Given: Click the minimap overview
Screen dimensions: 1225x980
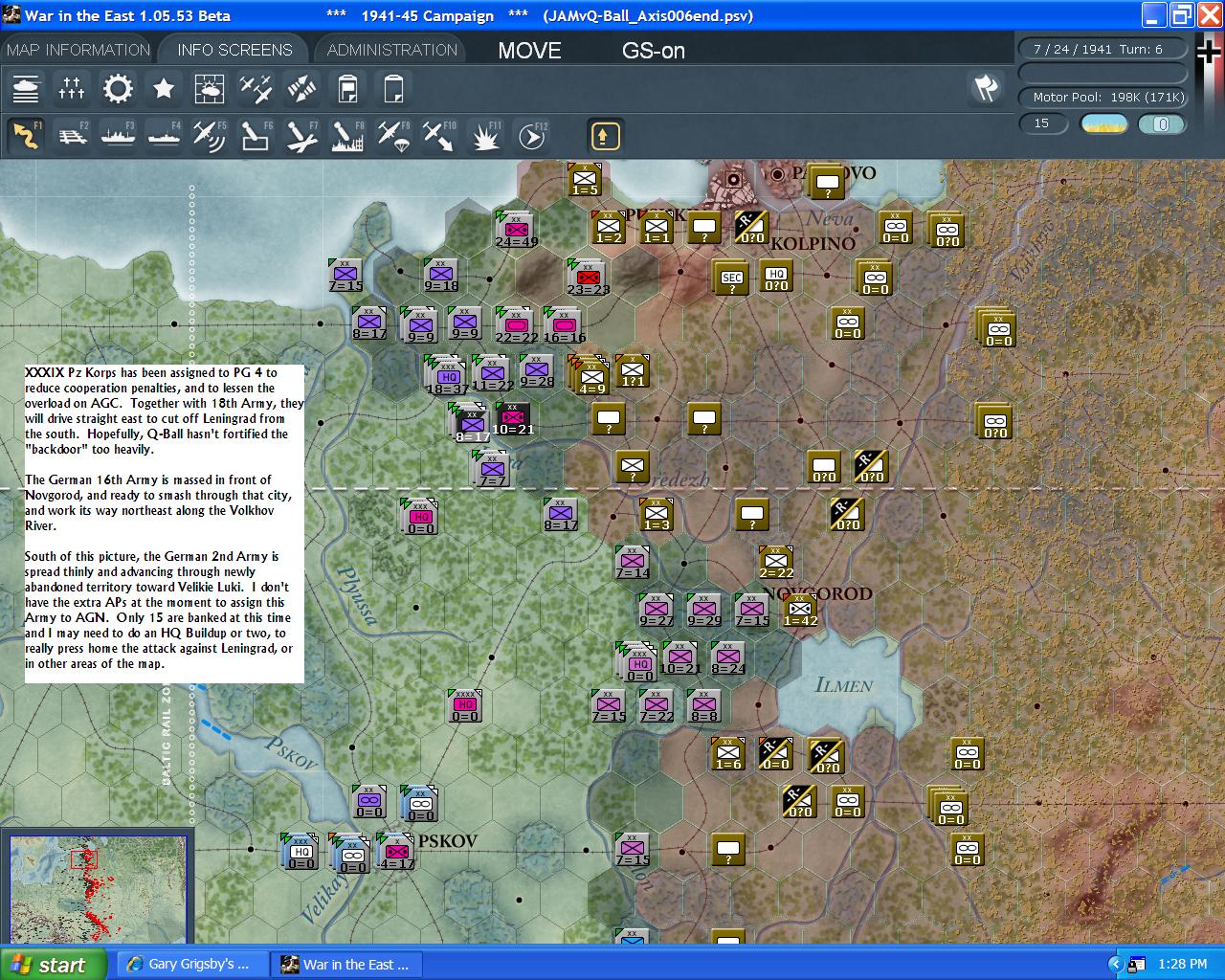Looking at the screenshot, I should pyautogui.click(x=97, y=889).
